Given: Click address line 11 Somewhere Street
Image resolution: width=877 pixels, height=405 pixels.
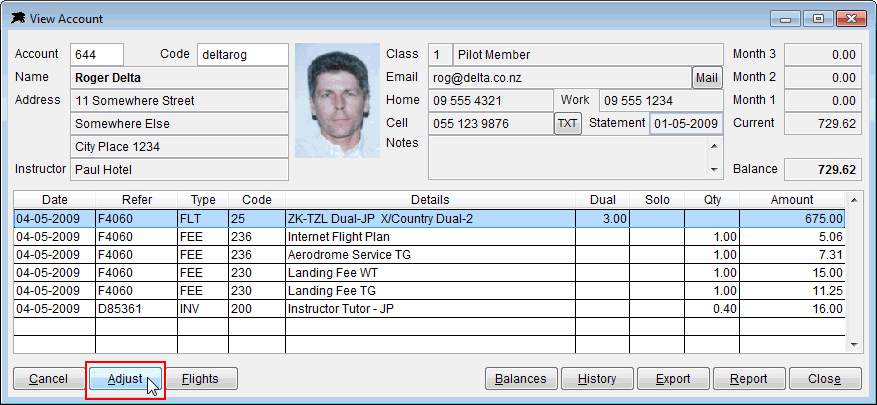Looking at the screenshot, I should click(180, 101).
